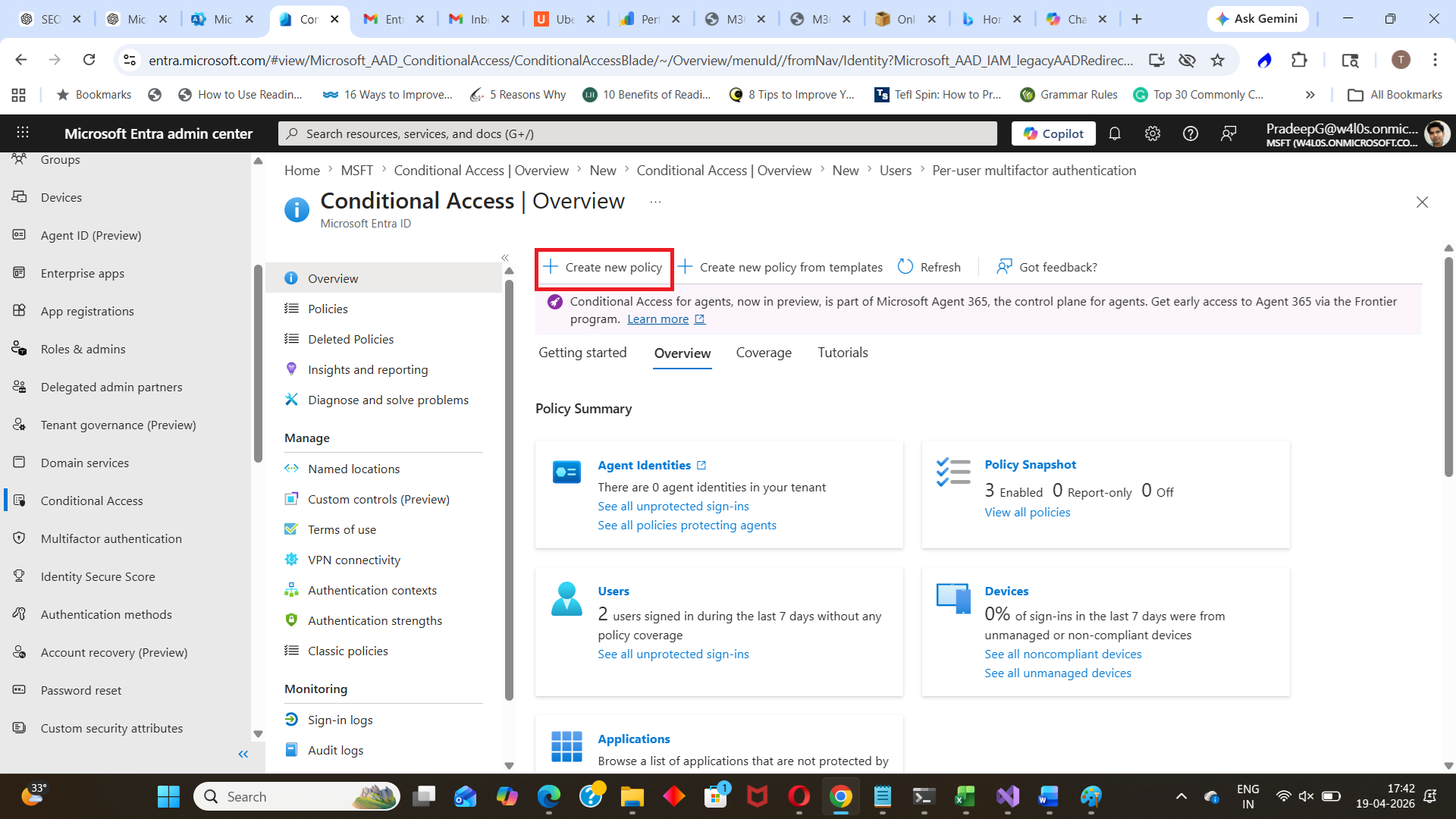1456x819 pixels.
Task: Open View all policies link
Action: tap(1027, 512)
